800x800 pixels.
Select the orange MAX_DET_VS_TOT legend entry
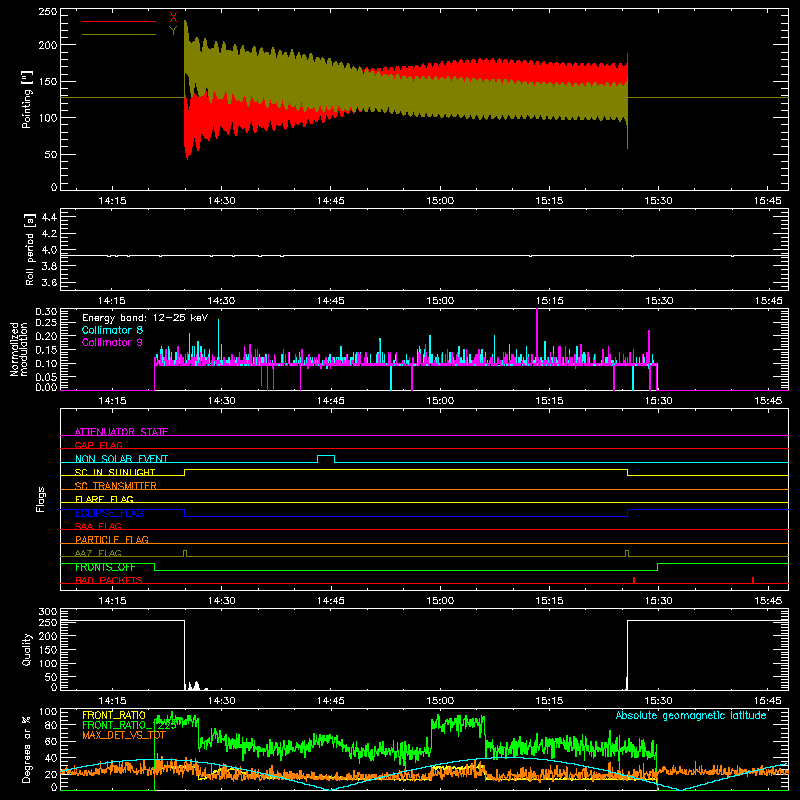click(124, 735)
